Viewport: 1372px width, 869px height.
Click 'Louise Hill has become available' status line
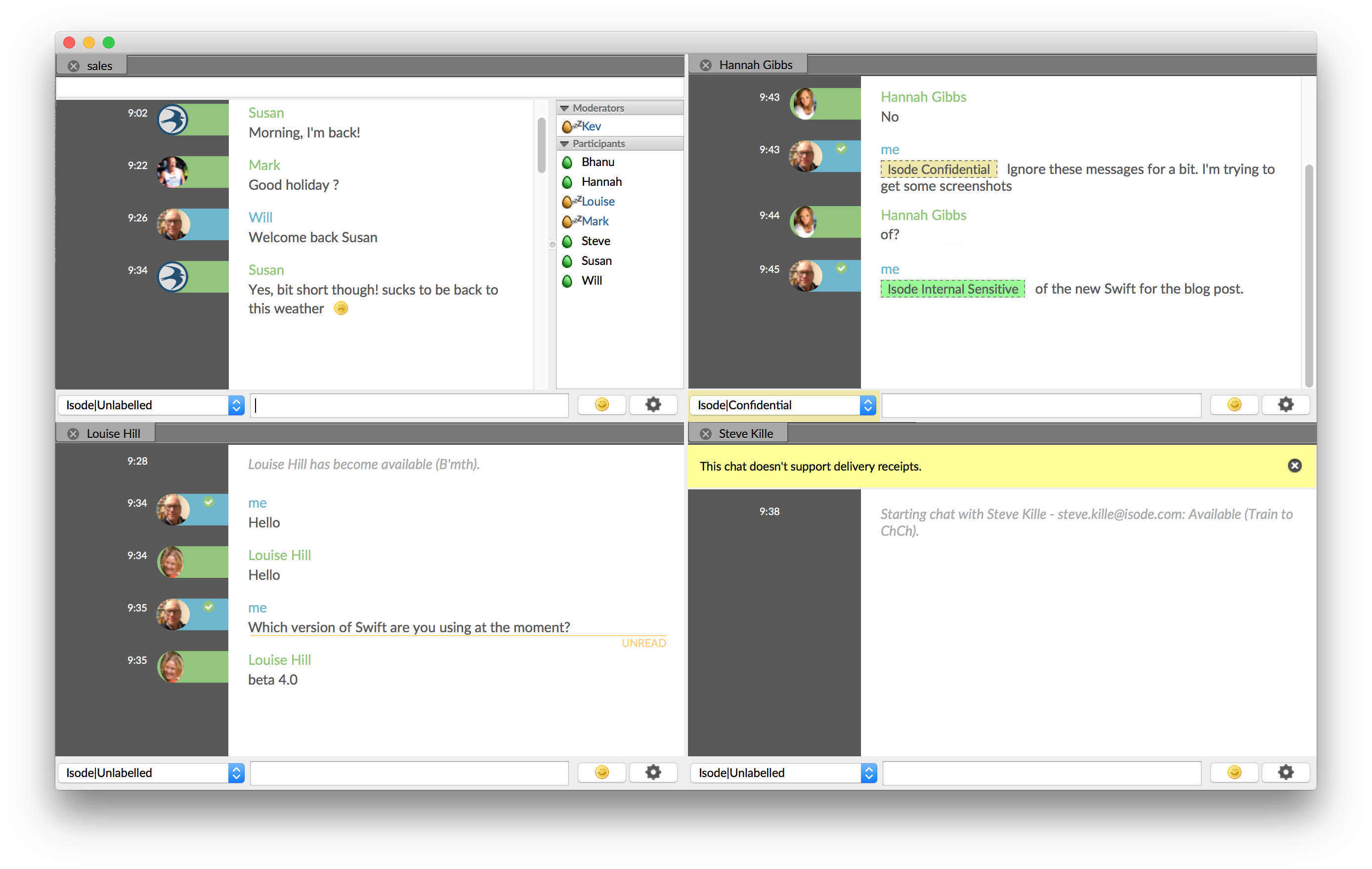[364, 465]
